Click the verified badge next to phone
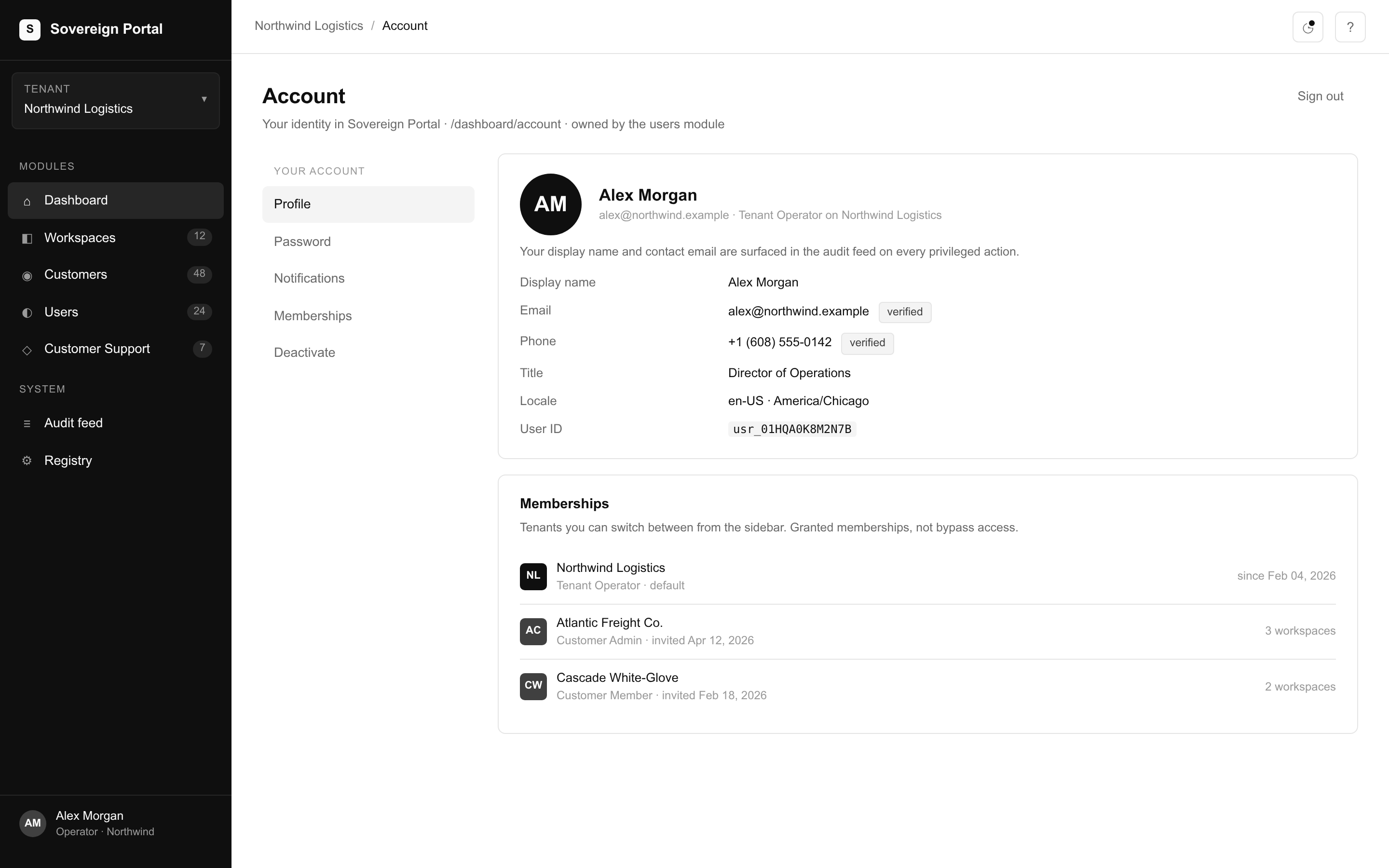The width and height of the screenshot is (1389, 868). [867, 343]
